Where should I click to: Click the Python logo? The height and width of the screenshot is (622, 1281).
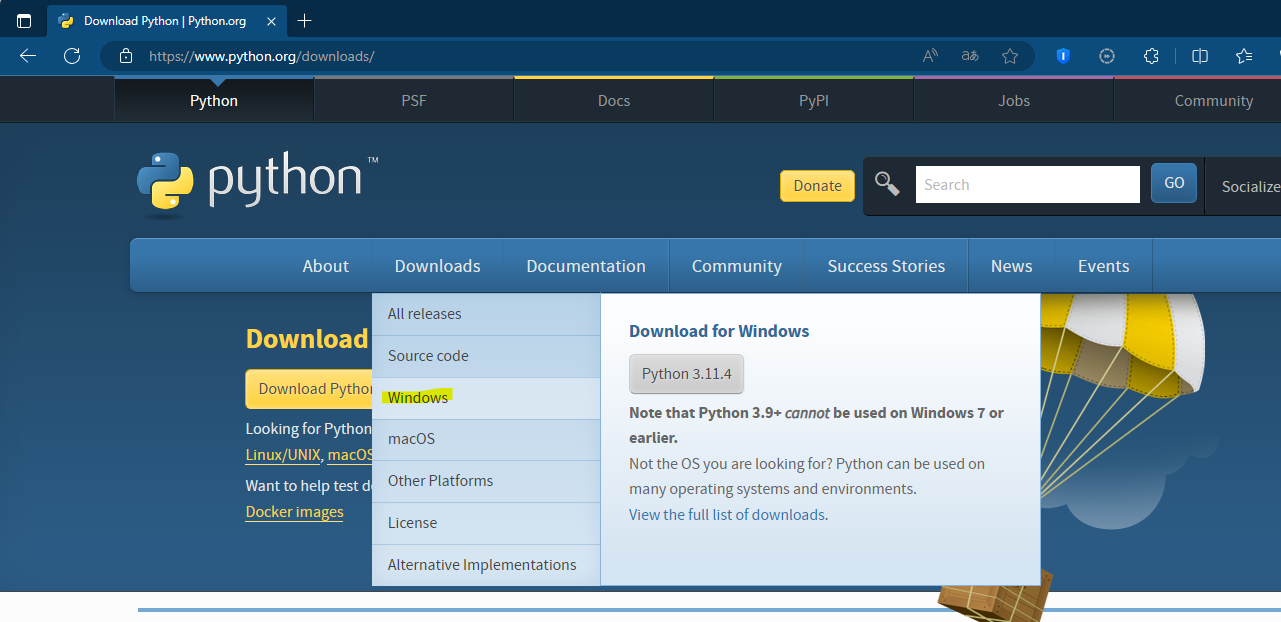(x=258, y=185)
